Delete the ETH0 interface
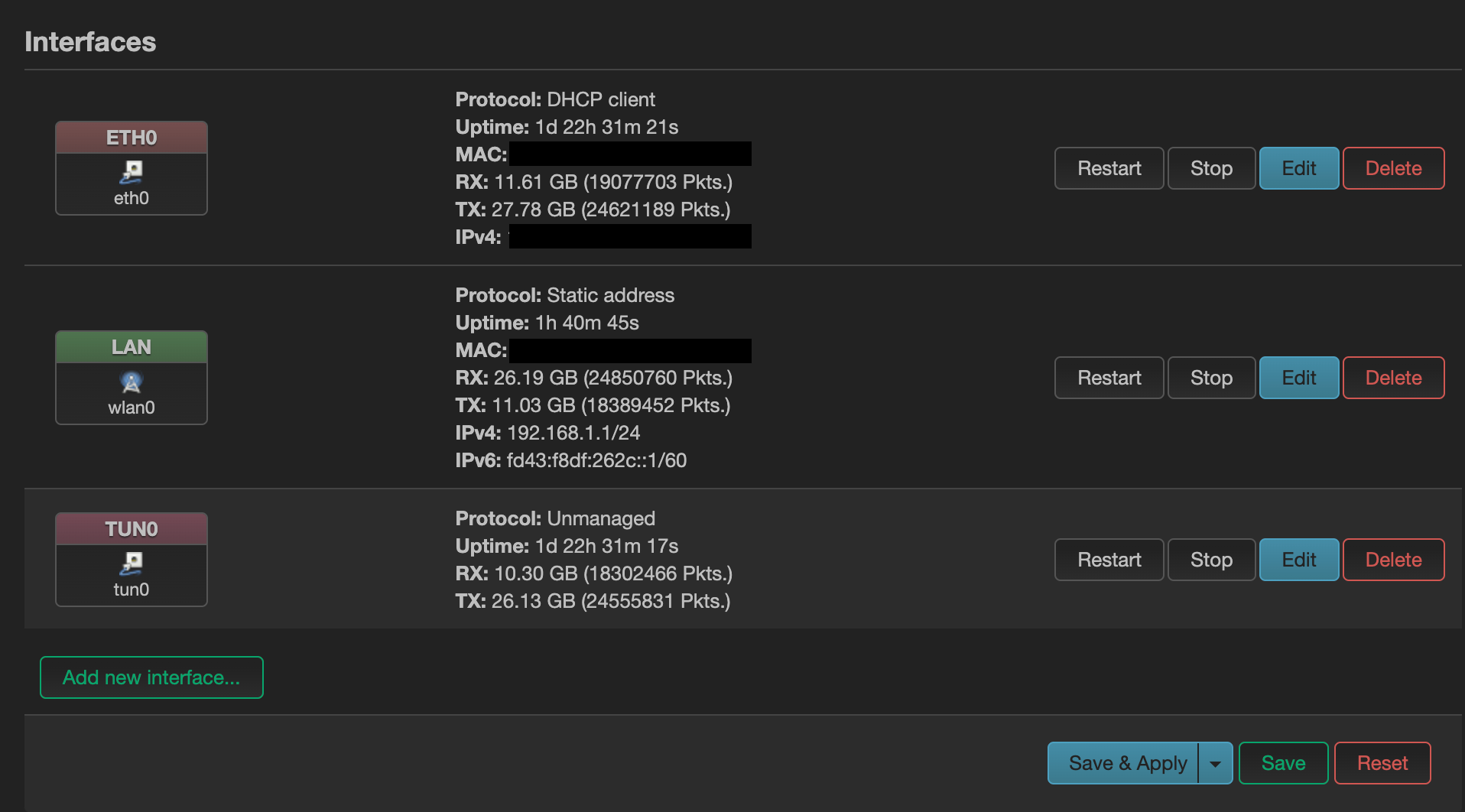 (x=1393, y=168)
